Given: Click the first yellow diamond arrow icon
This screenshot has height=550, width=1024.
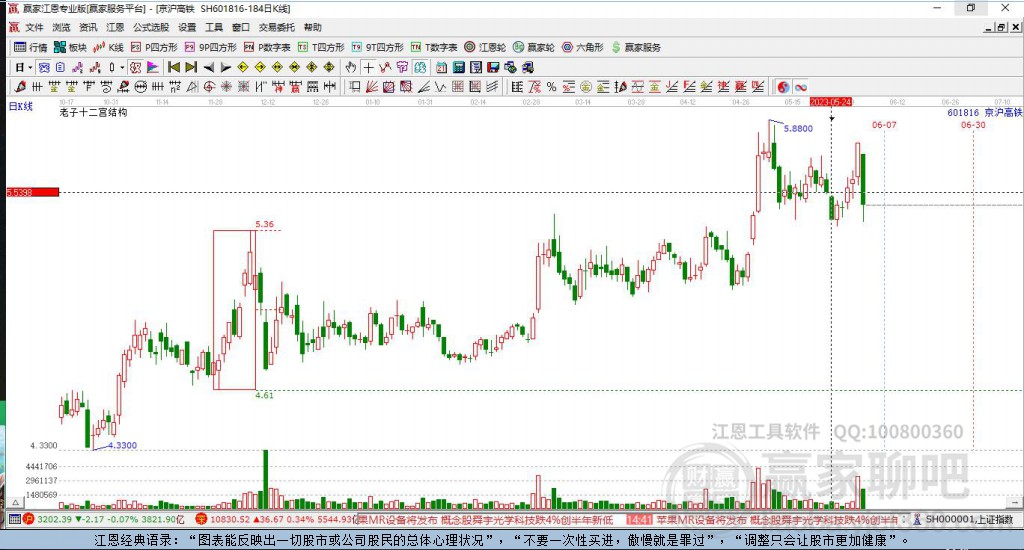Looking at the screenshot, I should (242, 67).
